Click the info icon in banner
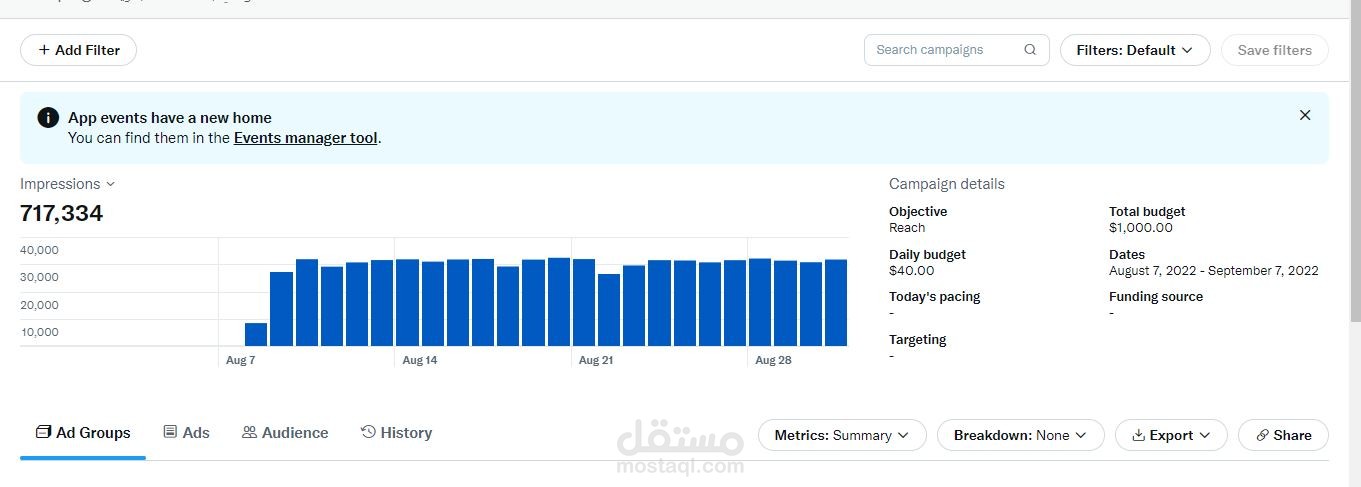1361x487 pixels. 48,118
